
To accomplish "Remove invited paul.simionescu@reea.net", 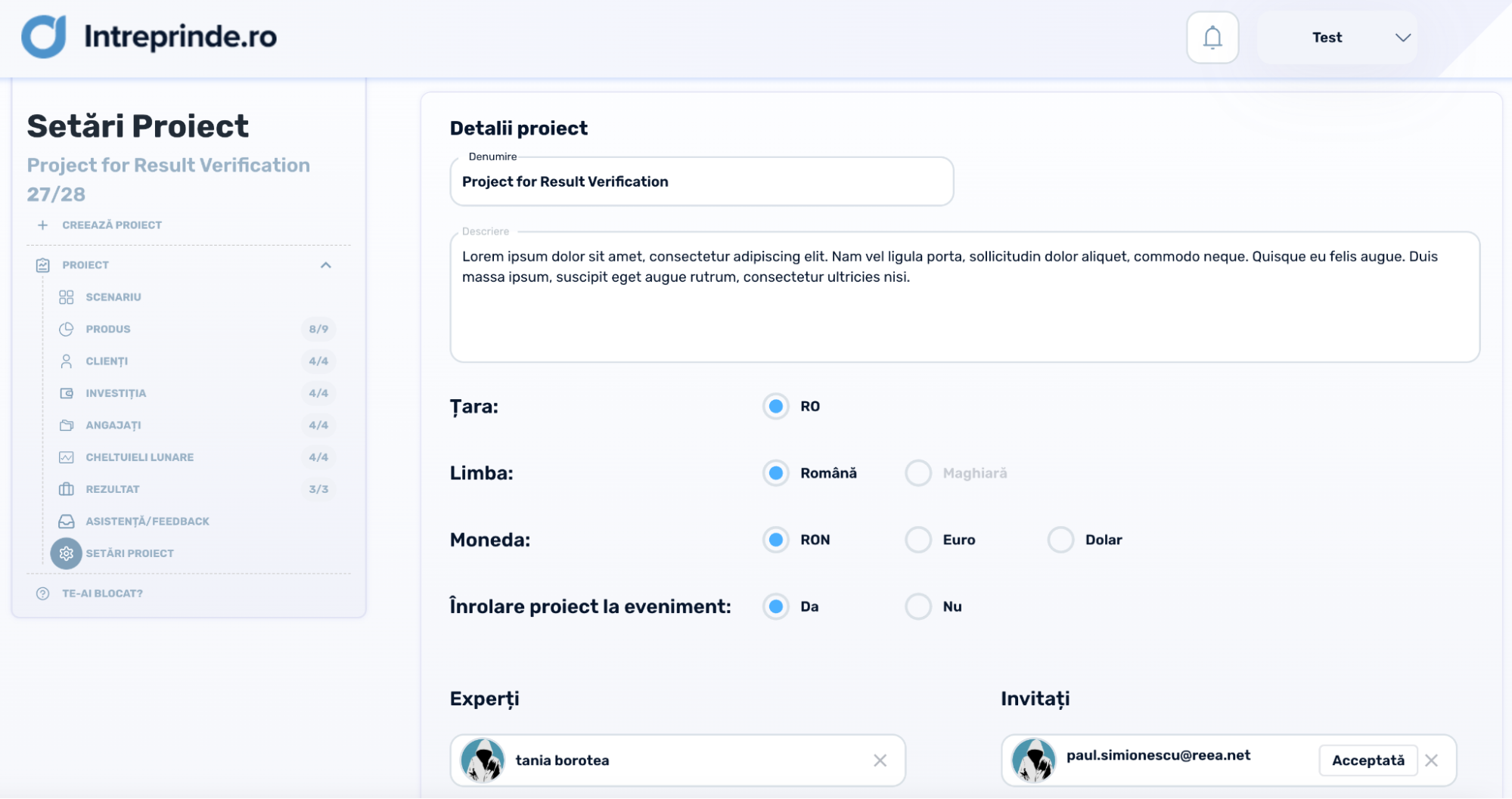I will tap(1431, 760).
